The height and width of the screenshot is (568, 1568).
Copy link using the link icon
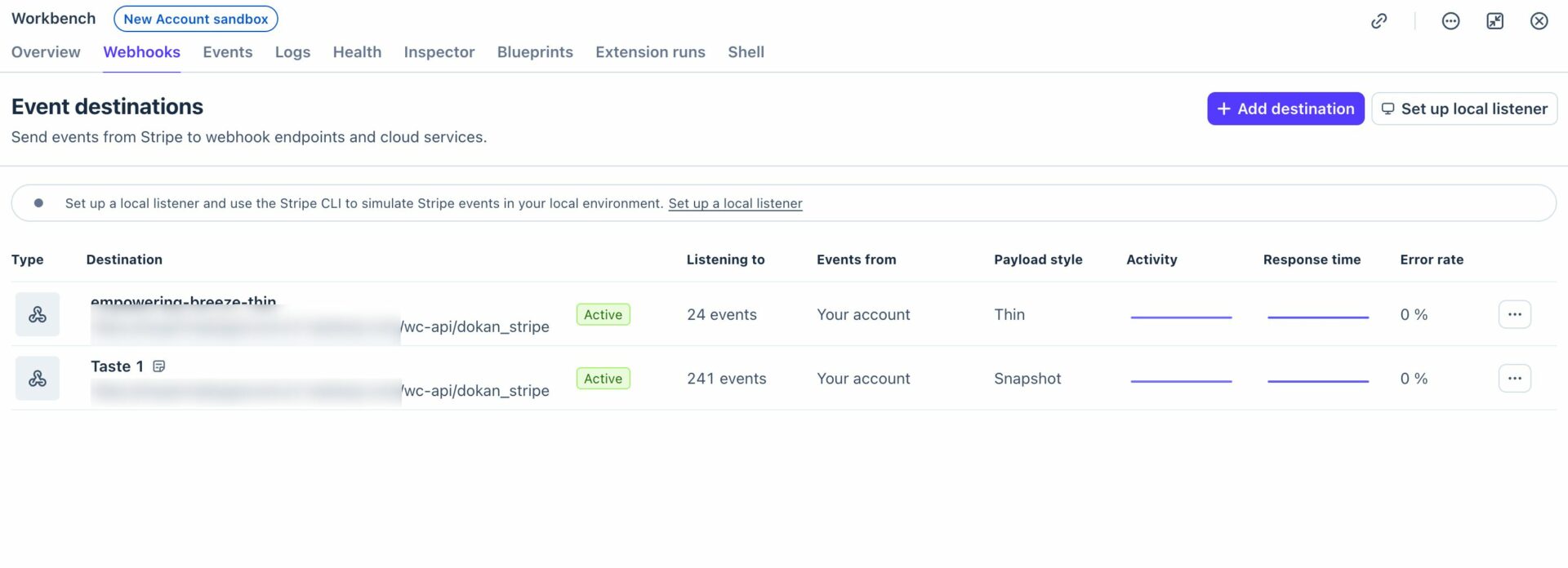tap(1379, 21)
